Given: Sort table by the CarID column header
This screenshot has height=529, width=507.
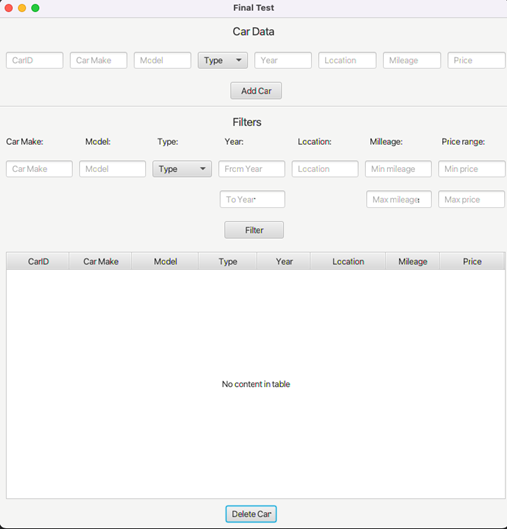Looking at the screenshot, I should click(x=38, y=261).
